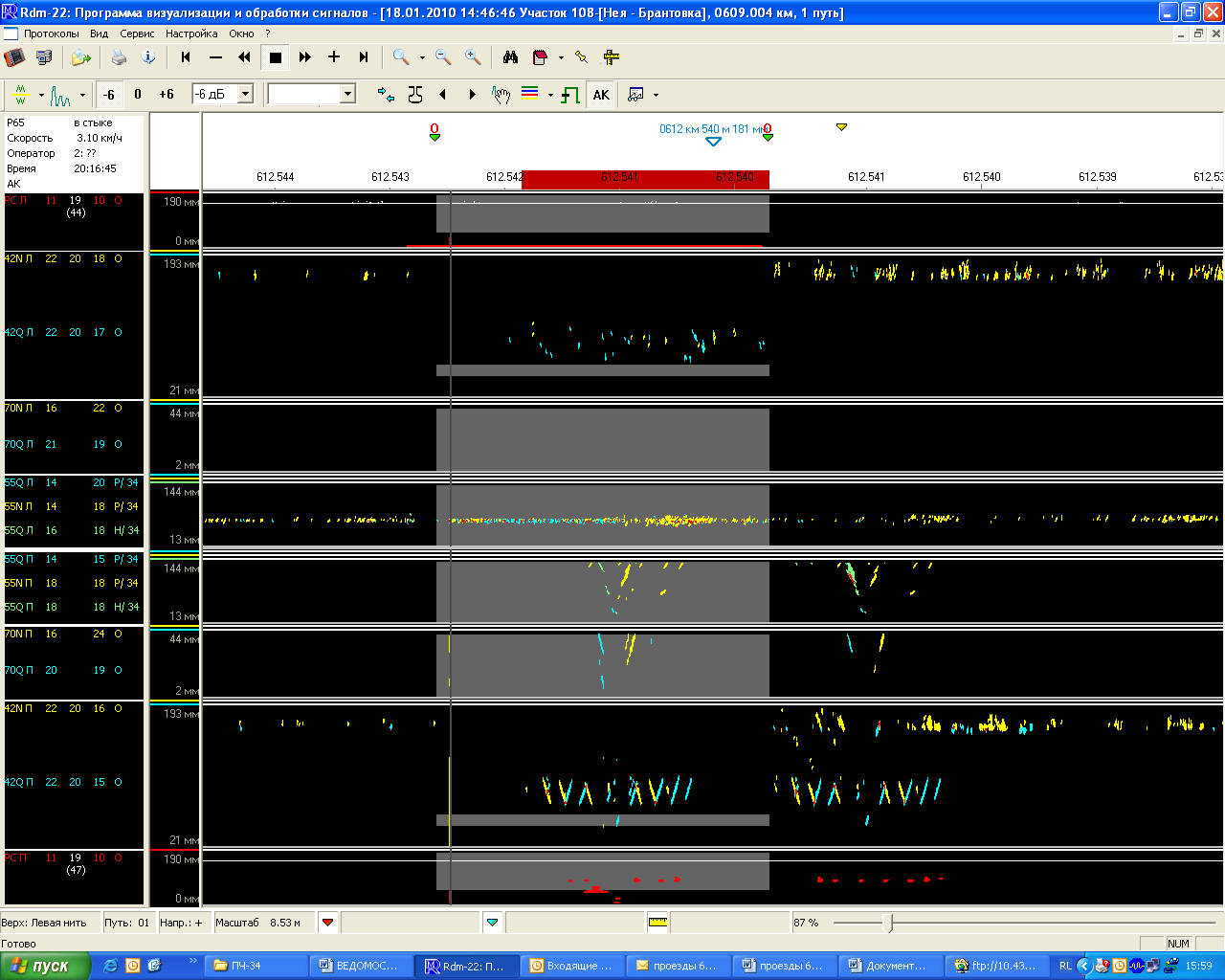This screenshot has height=980, width=1225.
Task: Click the blue info icon
Action: pos(148,57)
